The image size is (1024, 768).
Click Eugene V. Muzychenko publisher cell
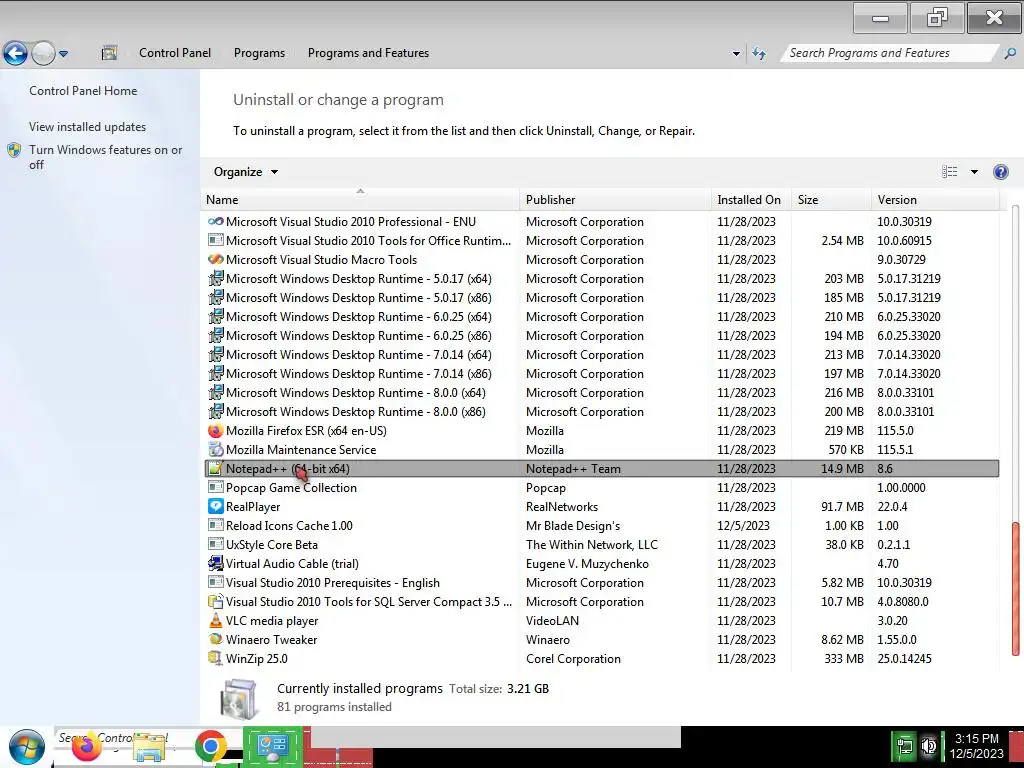tap(587, 564)
